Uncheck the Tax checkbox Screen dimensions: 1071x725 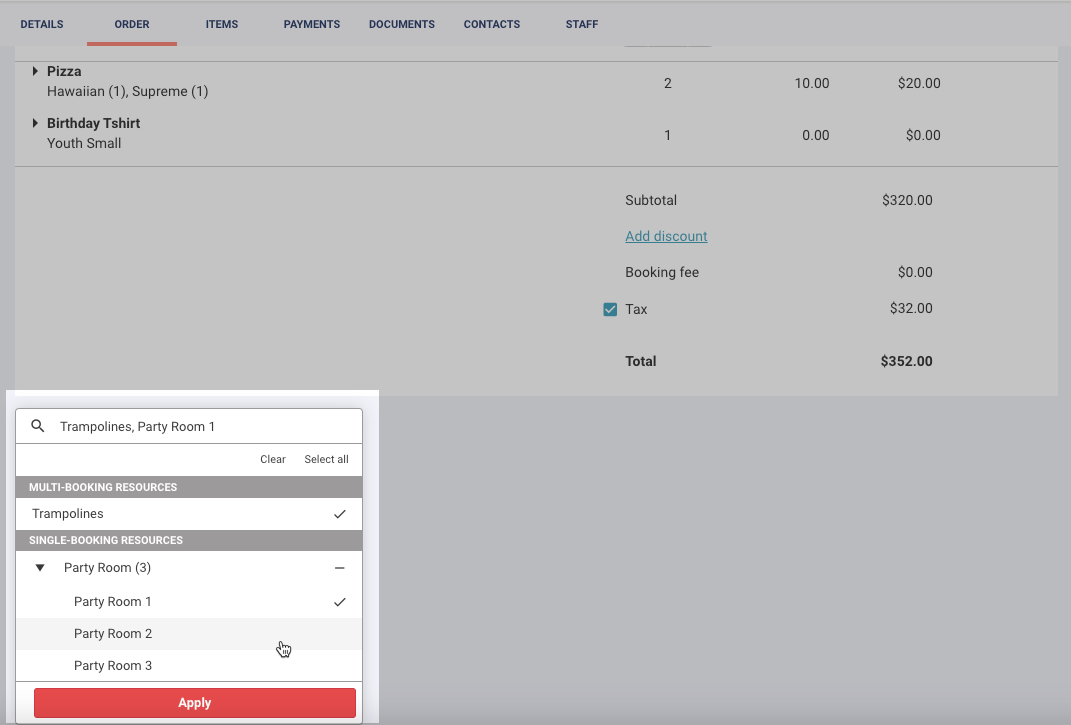(610, 310)
